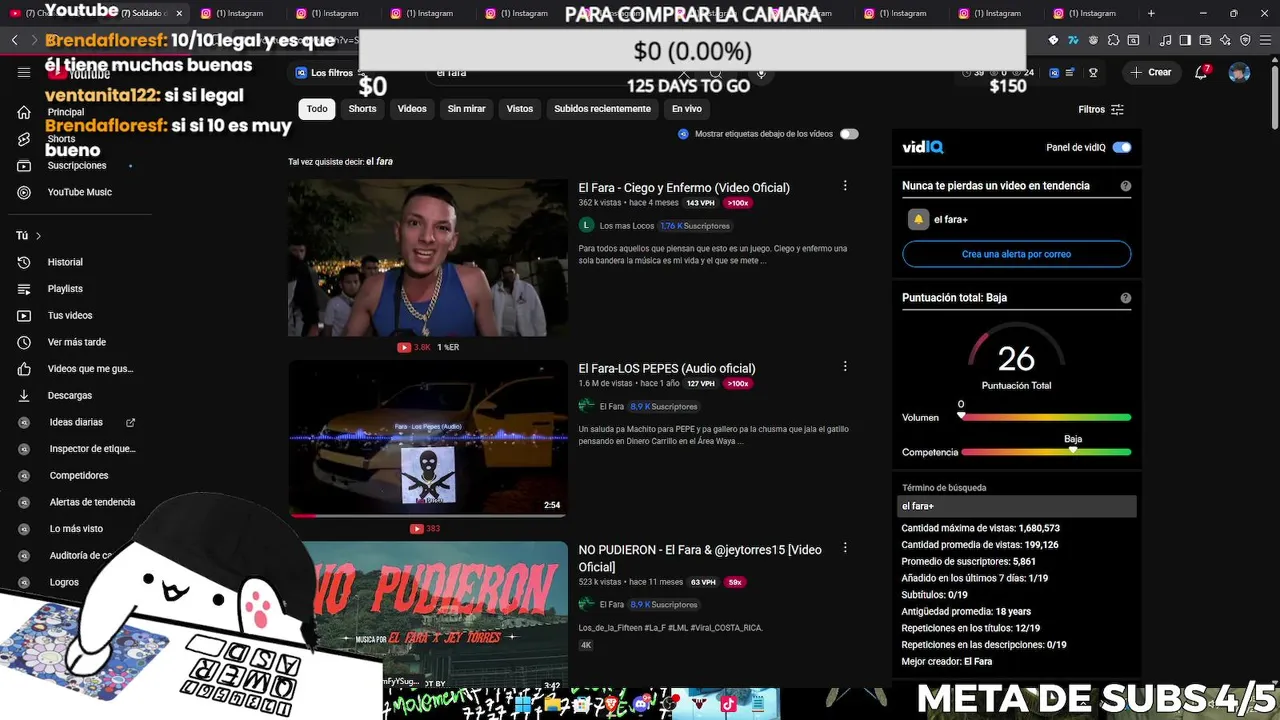Go to Suscripciones
The image size is (1280, 720).
click(76, 165)
